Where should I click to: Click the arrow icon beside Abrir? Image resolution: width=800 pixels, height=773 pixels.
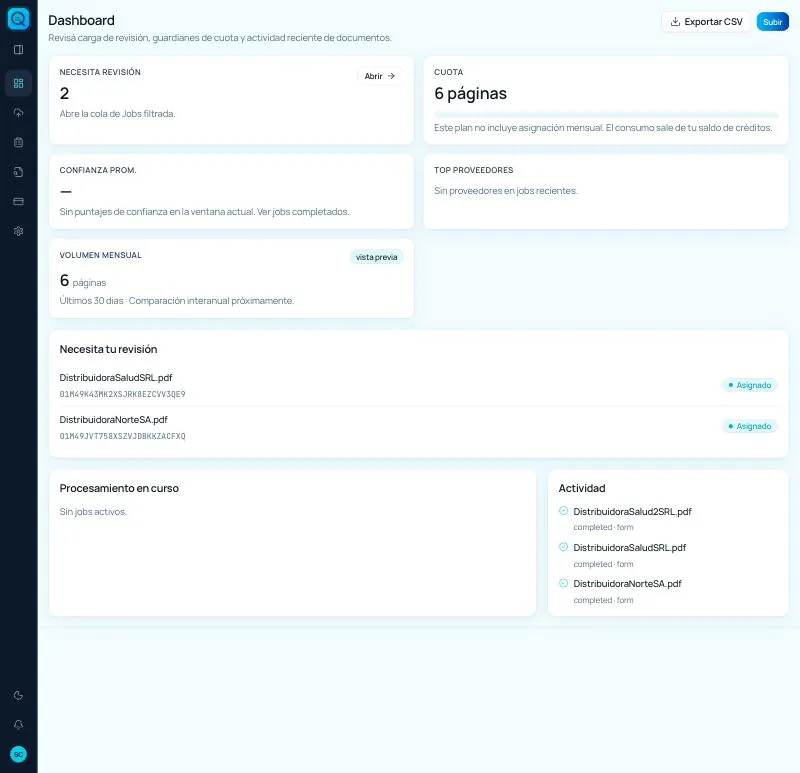(x=391, y=76)
